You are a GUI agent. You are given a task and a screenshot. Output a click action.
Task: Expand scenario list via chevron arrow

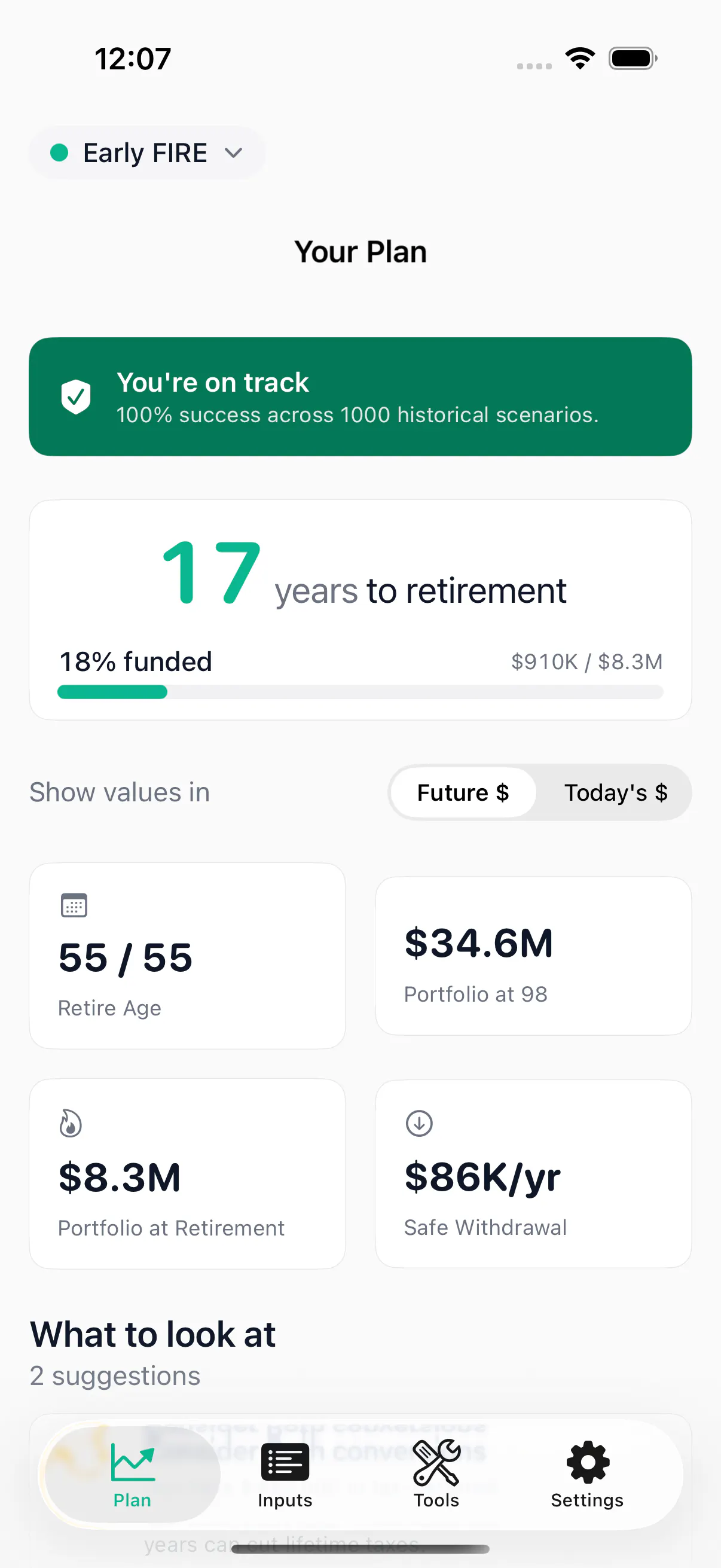[234, 152]
